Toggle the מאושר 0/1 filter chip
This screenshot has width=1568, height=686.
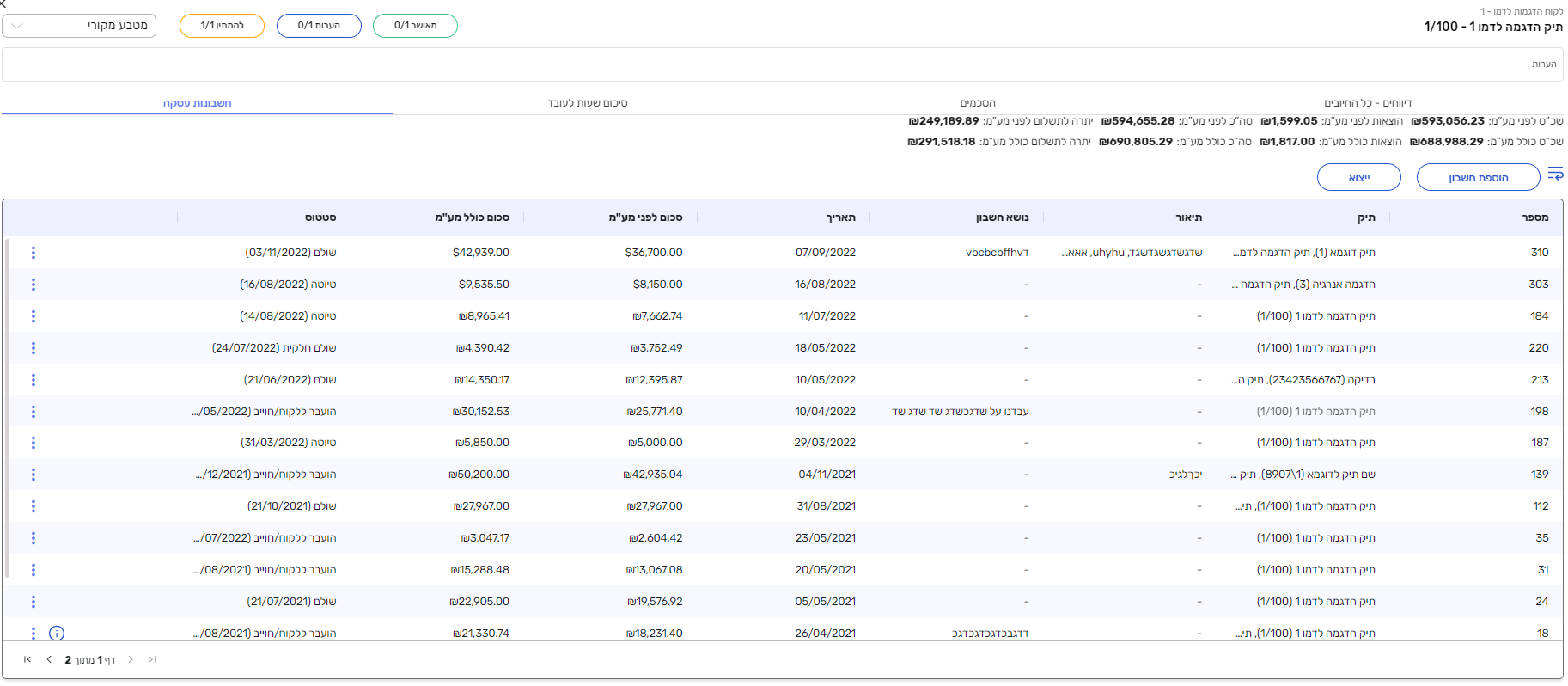tap(415, 26)
